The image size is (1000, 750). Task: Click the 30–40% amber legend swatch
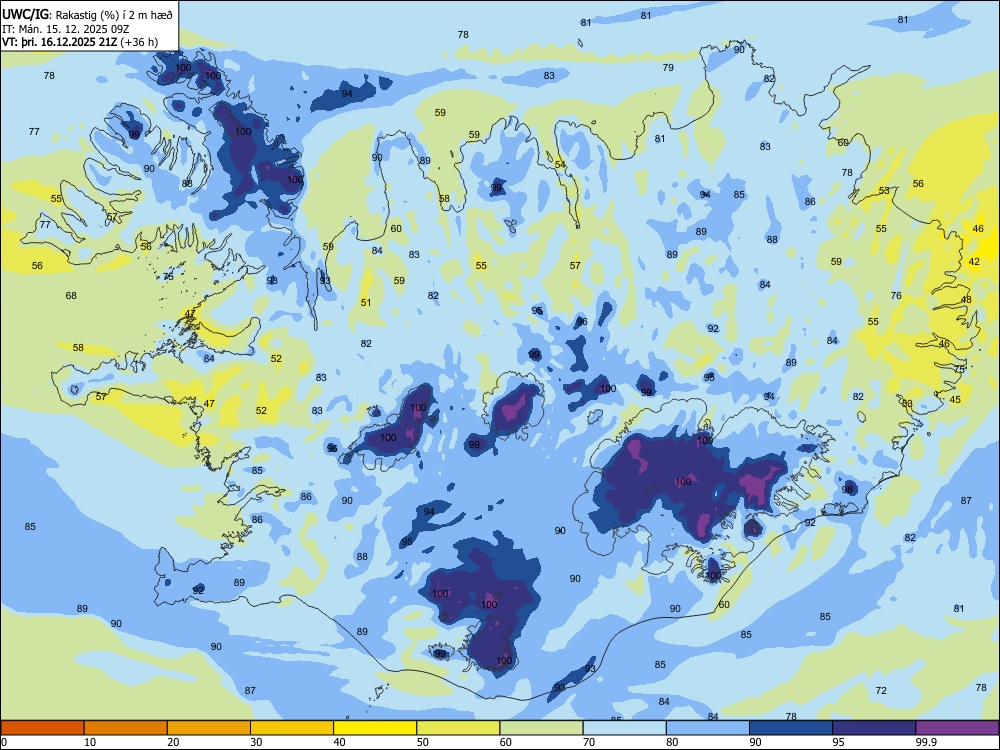pos(292,728)
